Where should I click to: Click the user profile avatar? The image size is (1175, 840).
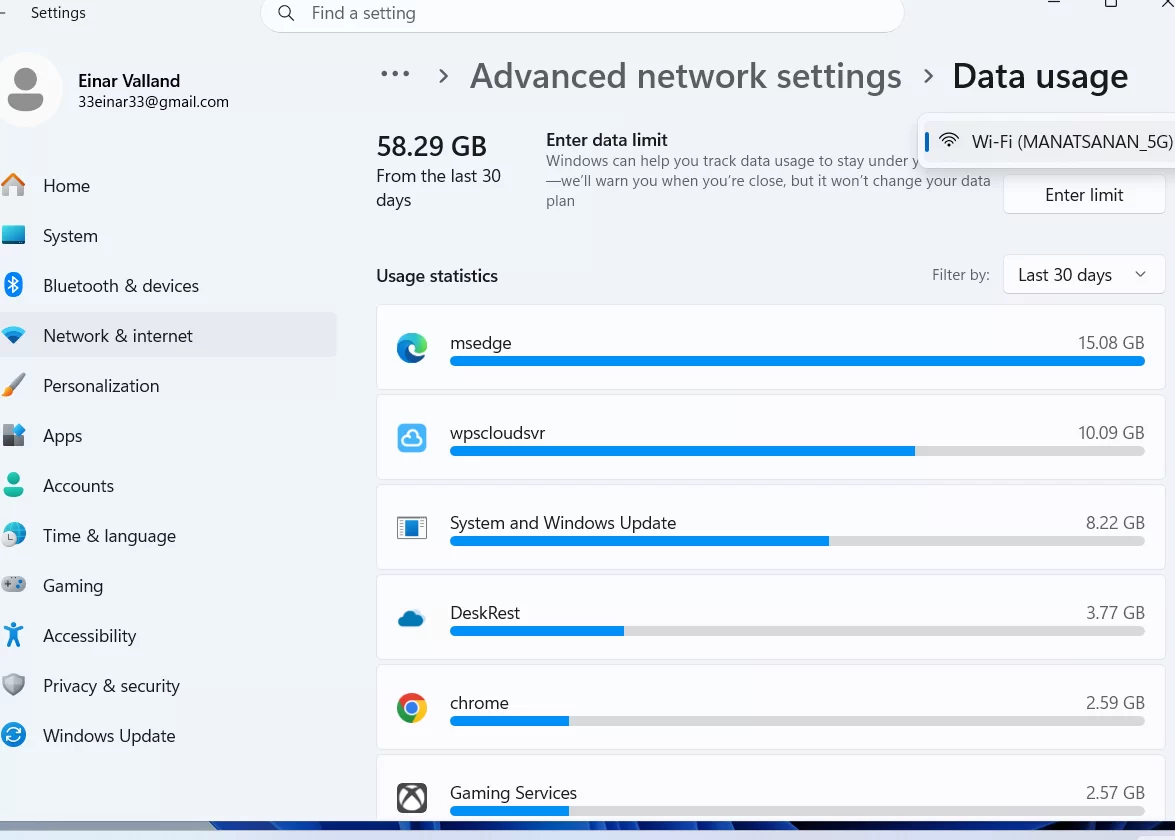[26, 89]
